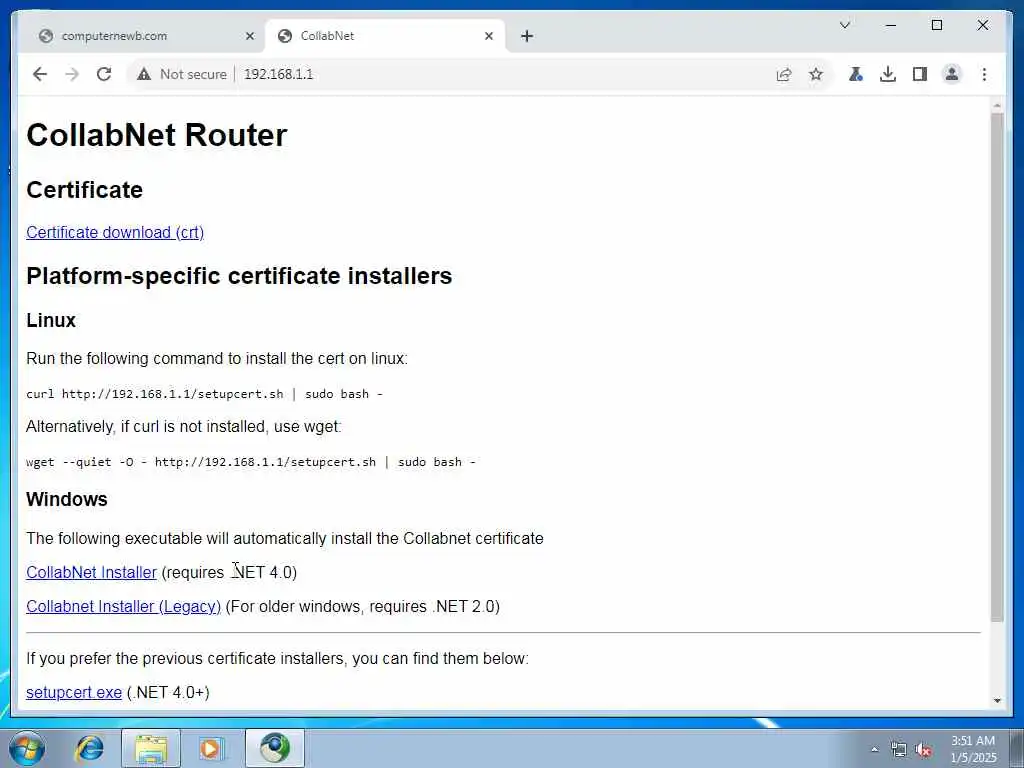Close the computernewb.com tab

[x=249, y=37]
